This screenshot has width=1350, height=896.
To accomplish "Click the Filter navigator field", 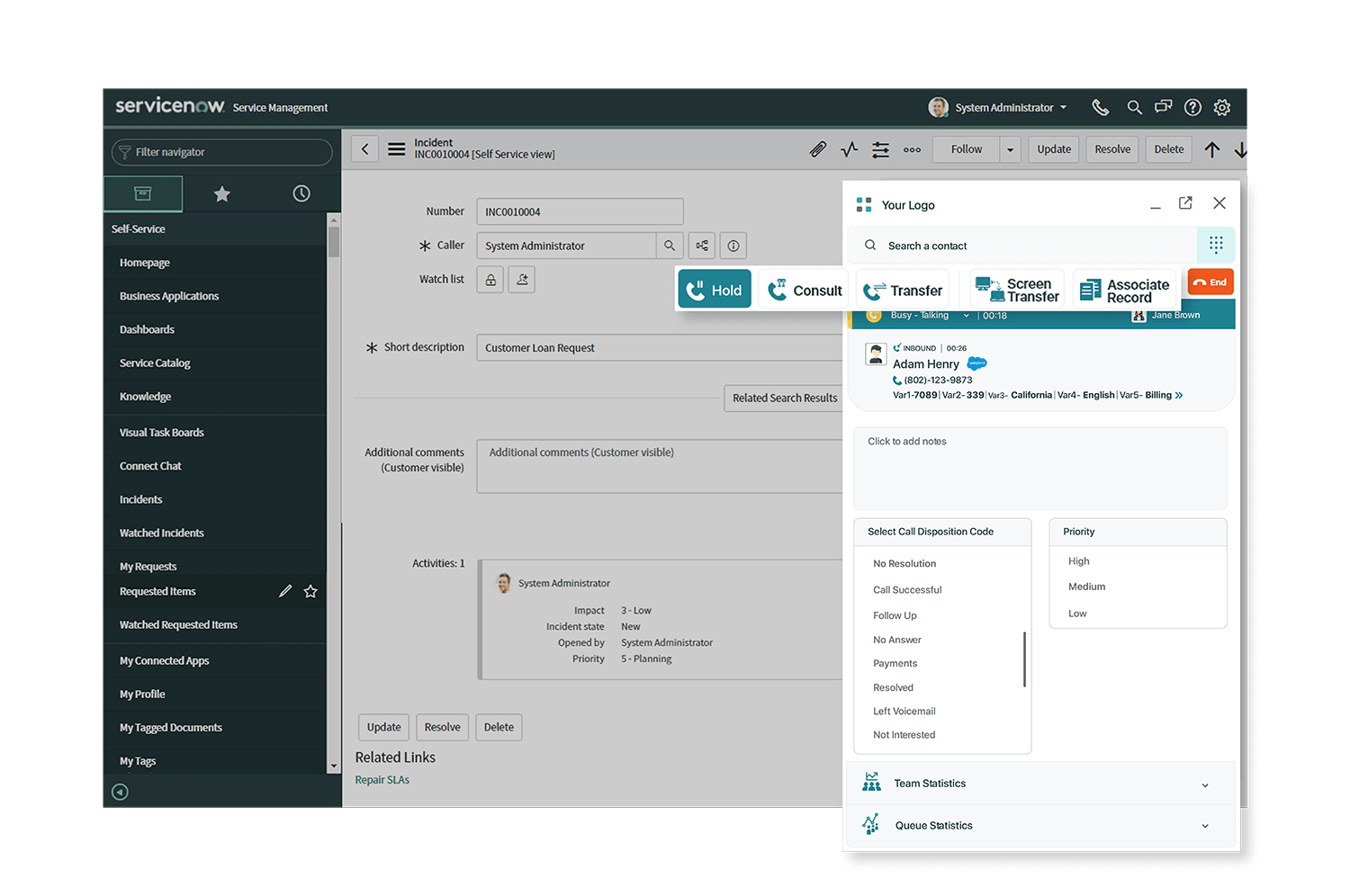I will (x=221, y=152).
